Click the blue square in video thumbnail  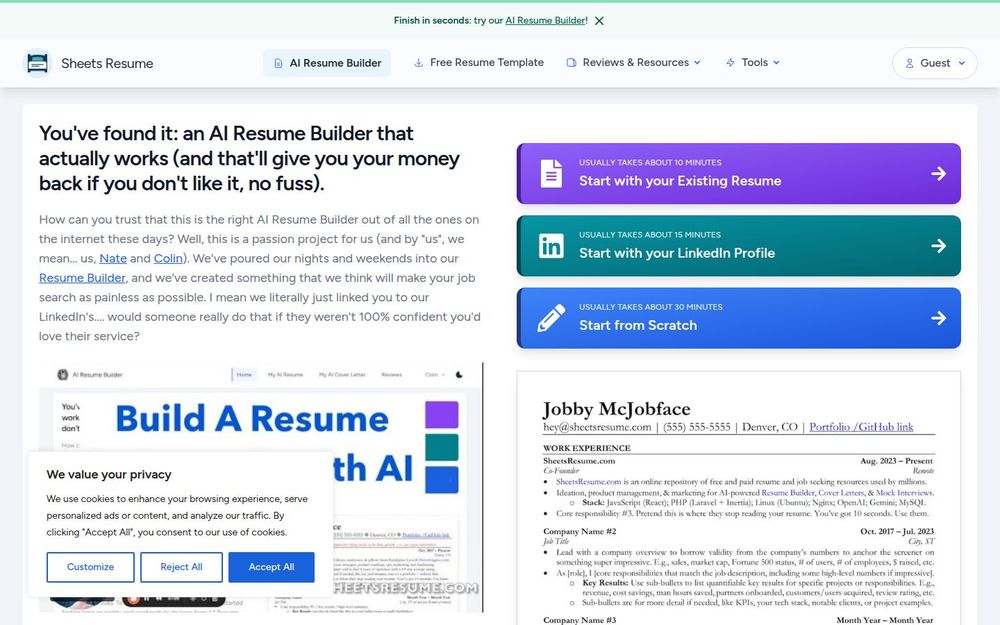[x=442, y=480]
